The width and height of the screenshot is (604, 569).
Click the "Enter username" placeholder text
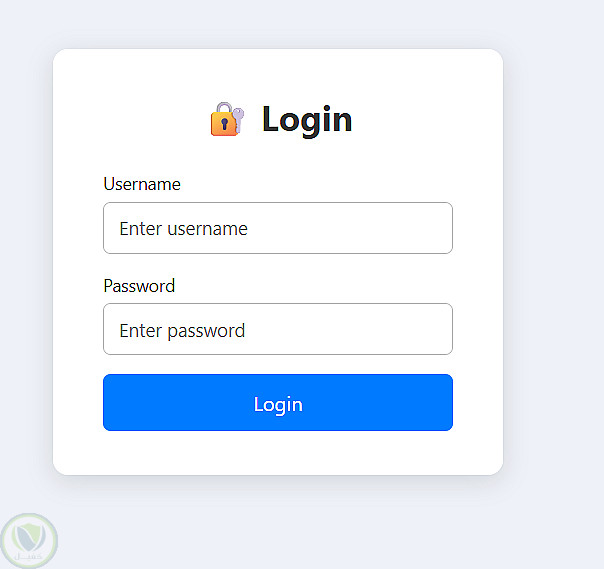183,228
